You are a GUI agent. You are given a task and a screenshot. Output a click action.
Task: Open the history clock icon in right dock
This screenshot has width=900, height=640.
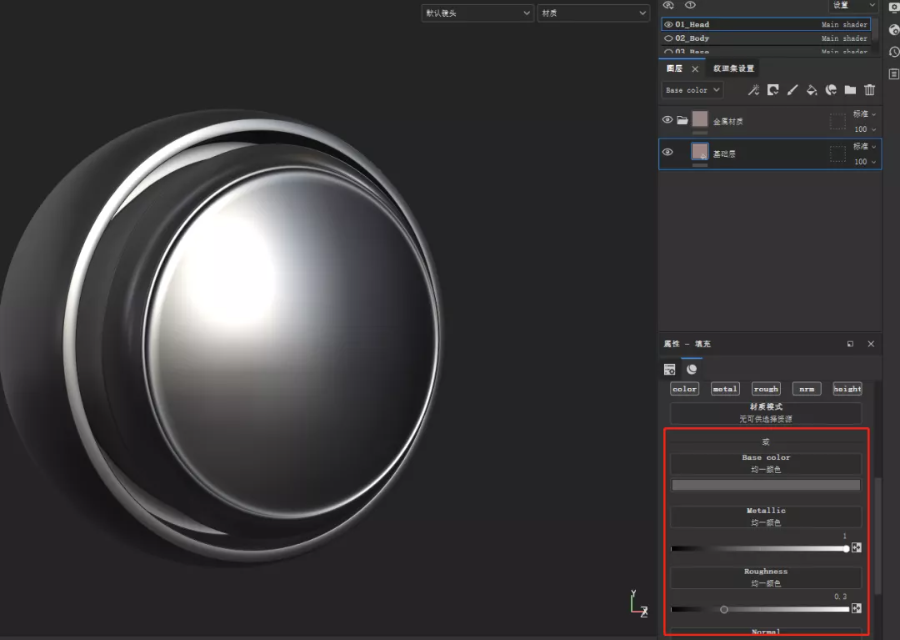click(x=894, y=52)
